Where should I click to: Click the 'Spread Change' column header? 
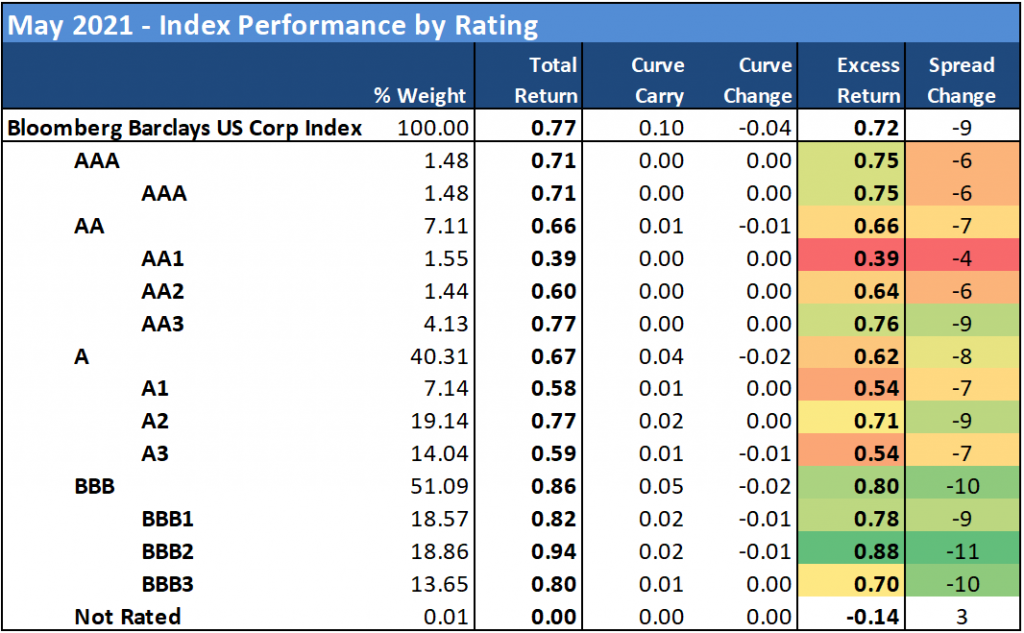pos(961,81)
